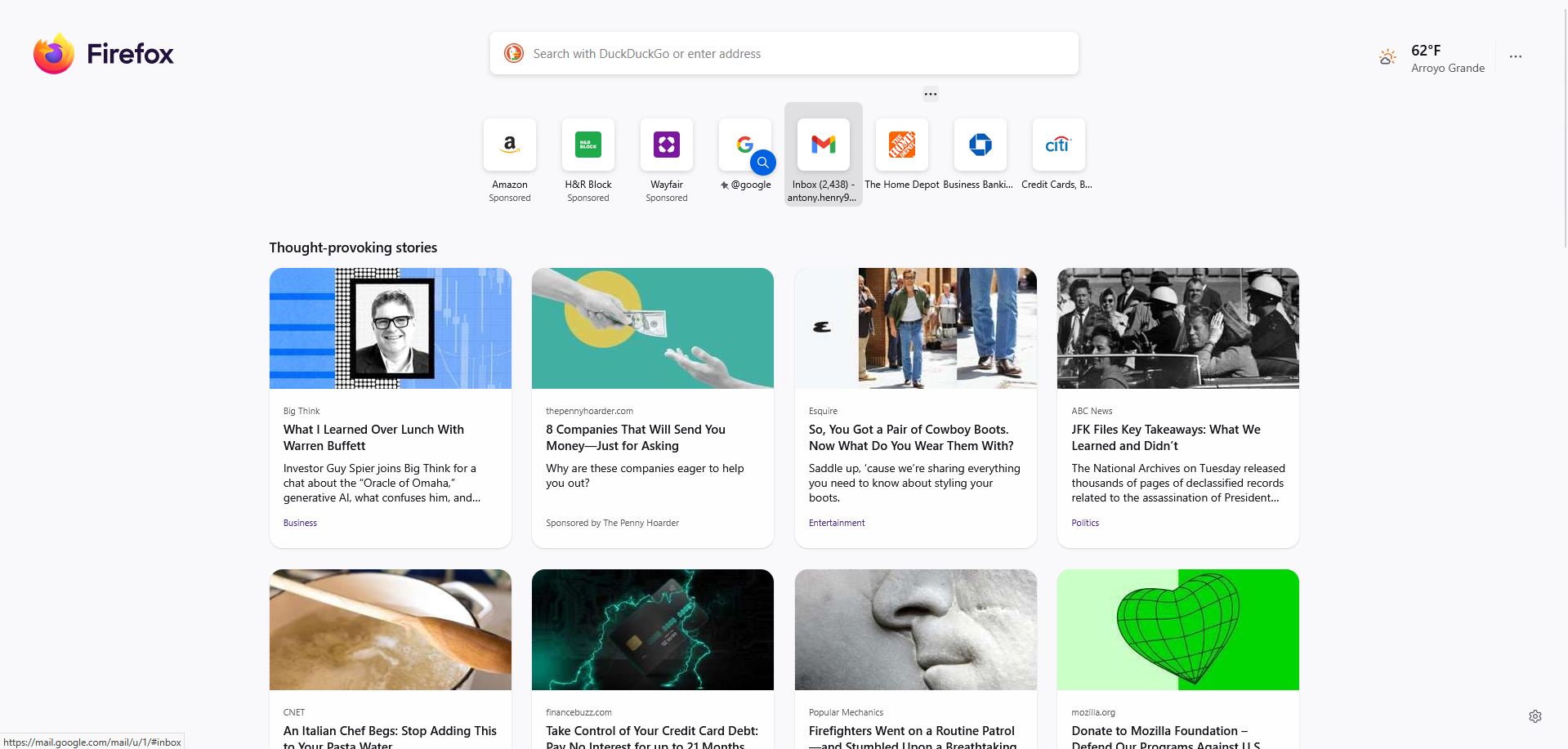The image size is (1568, 749).
Task: Click the weather sun-cloud icon
Action: tap(1387, 57)
